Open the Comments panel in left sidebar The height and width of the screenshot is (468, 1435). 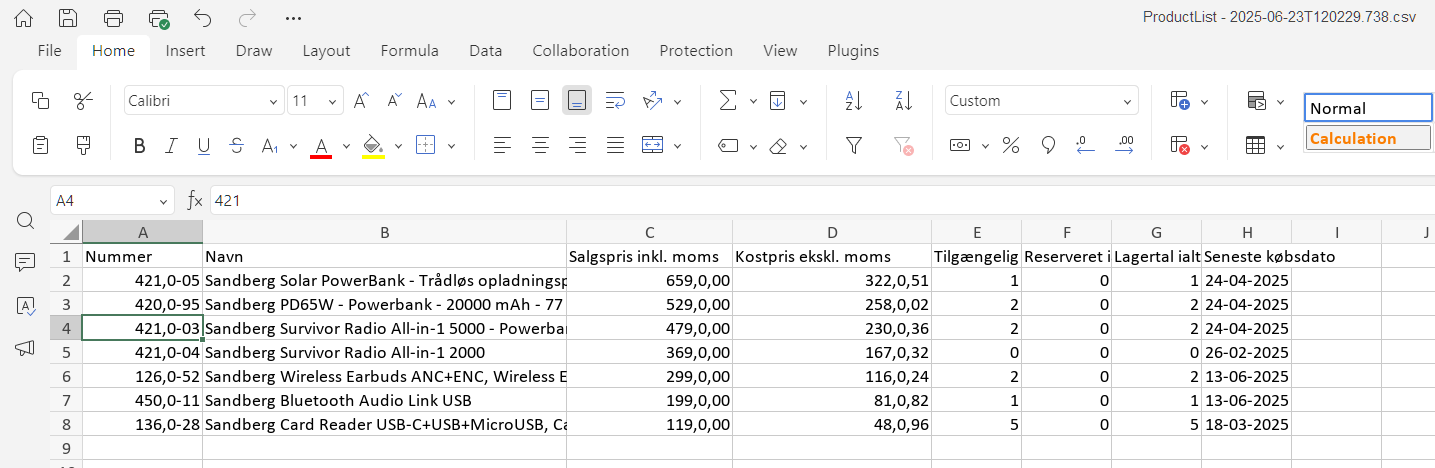(x=26, y=263)
